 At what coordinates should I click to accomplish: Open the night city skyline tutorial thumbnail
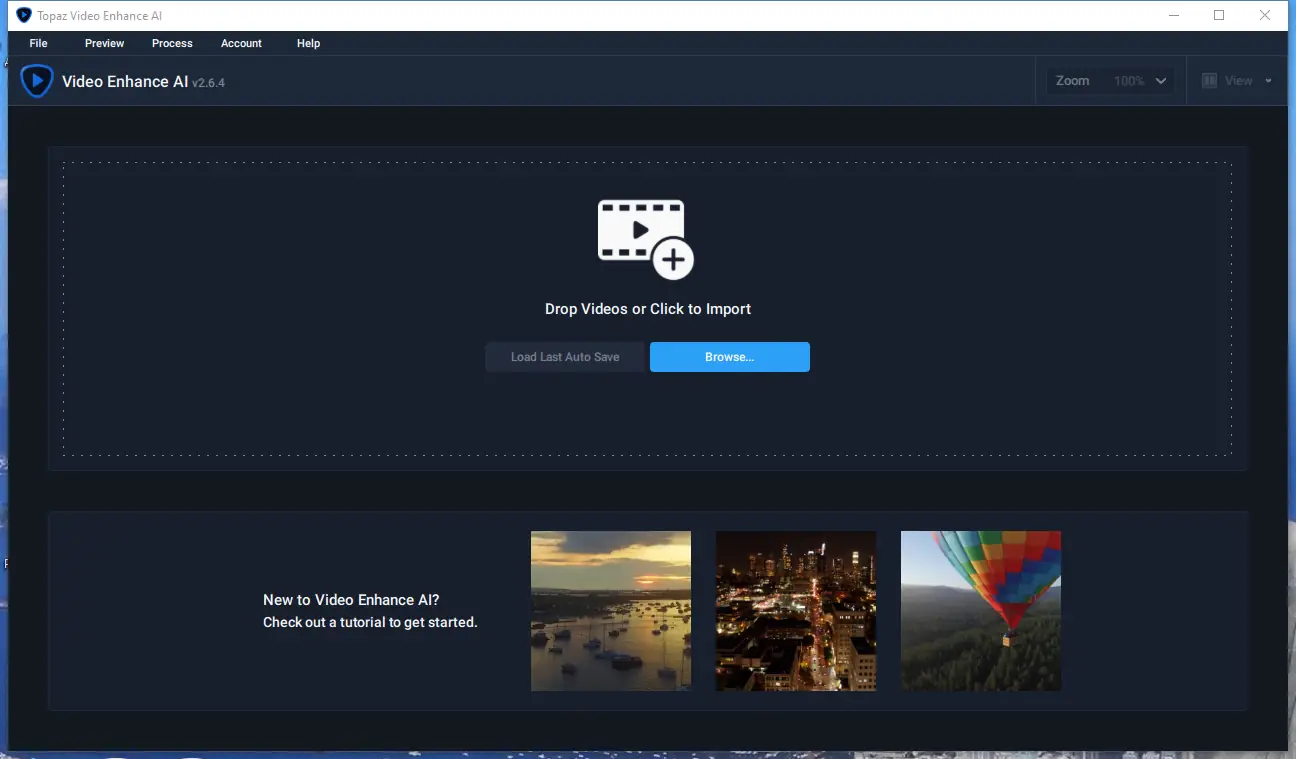pyautogui.click(x=796, y=611)
